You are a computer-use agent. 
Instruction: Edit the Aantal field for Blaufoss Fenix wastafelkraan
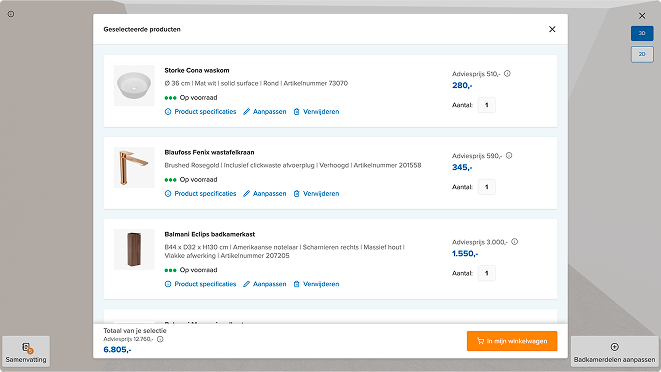(x=486, y=187)
